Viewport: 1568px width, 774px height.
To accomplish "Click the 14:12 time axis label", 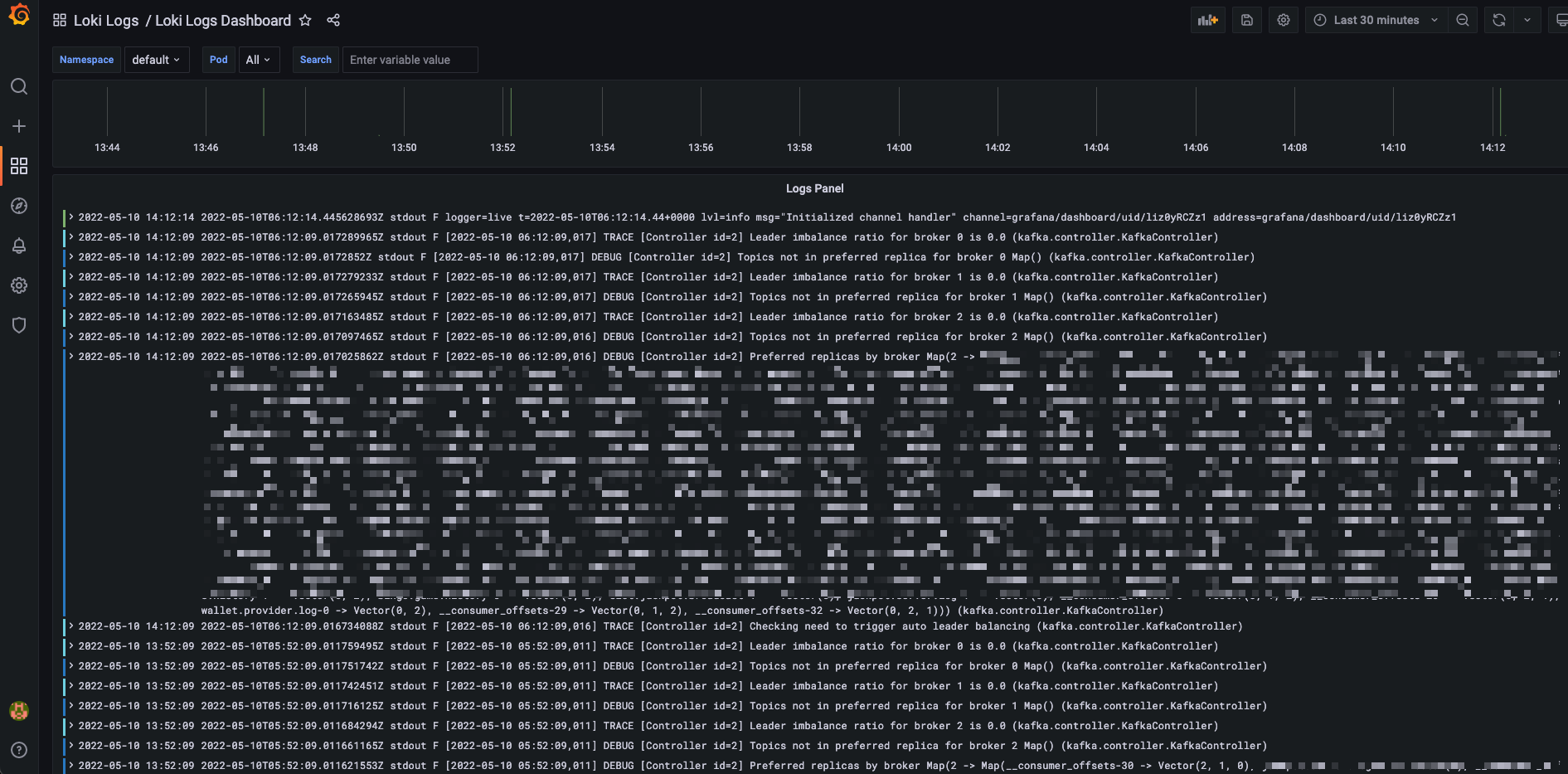I will coord(1493,148).
